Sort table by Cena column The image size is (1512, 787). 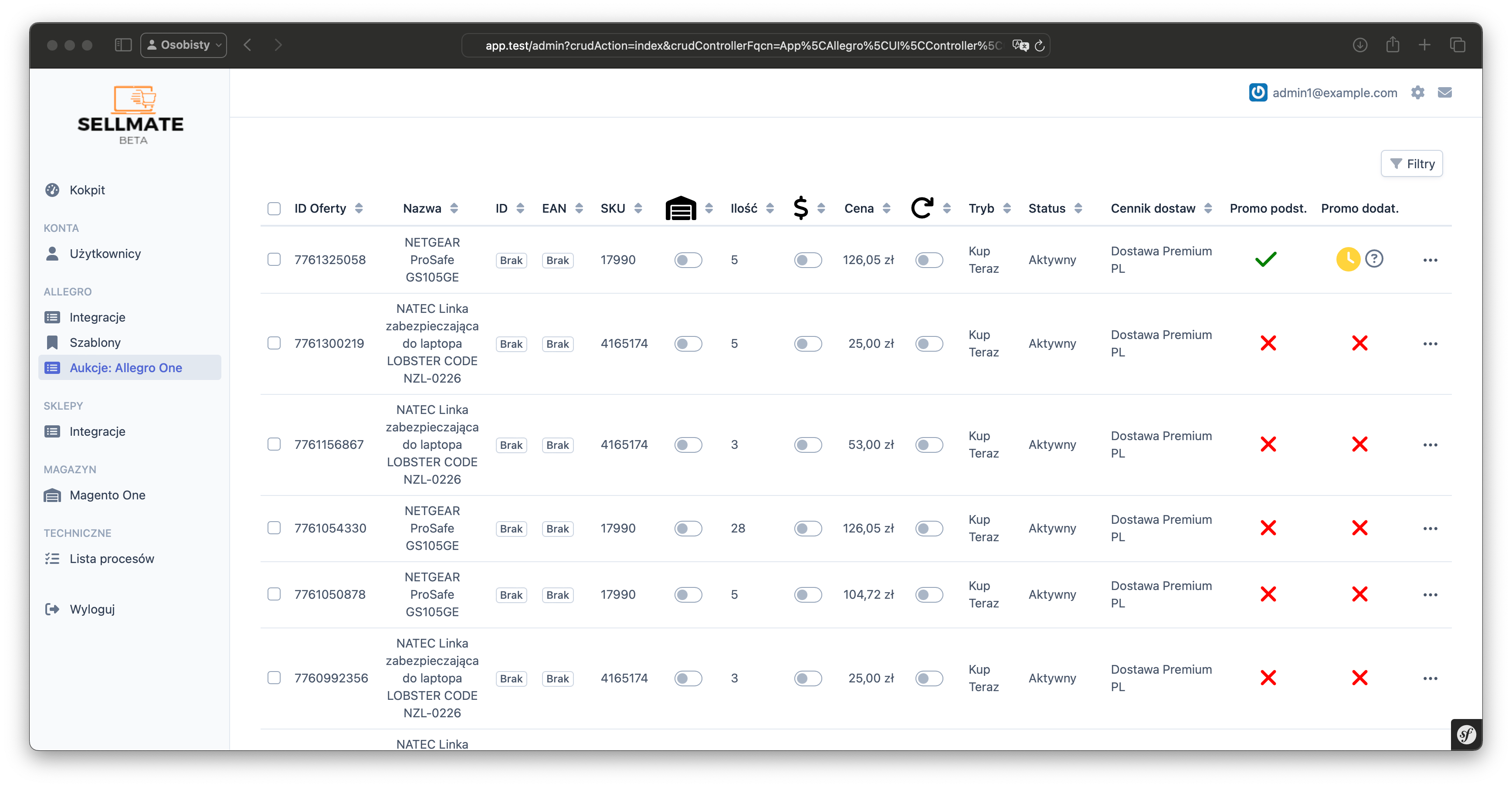867,208
